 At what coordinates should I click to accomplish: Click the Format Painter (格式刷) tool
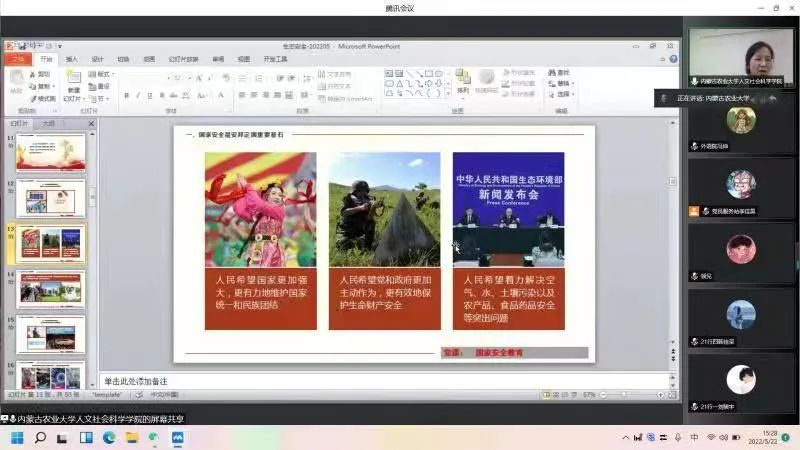coord(43,98)
